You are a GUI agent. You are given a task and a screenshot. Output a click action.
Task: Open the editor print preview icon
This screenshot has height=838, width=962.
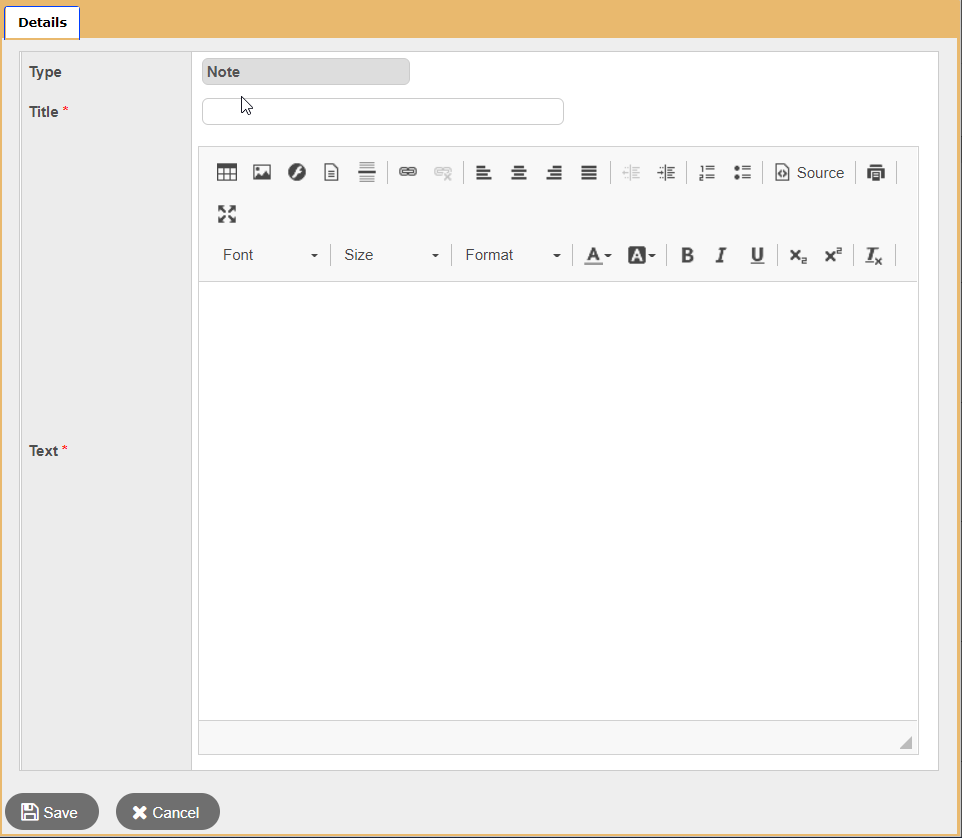coord(876,172)
